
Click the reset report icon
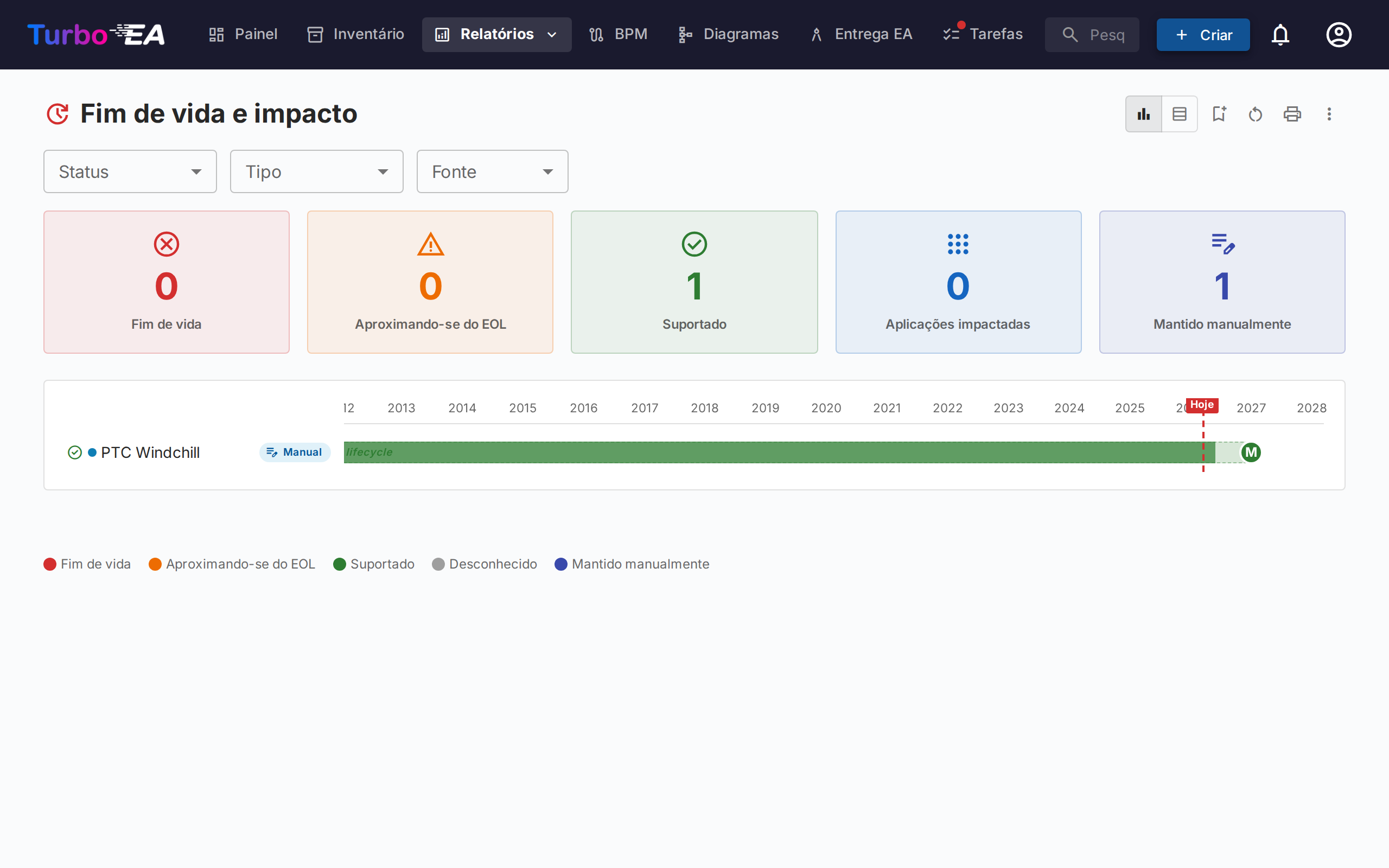click(1256, 114)
